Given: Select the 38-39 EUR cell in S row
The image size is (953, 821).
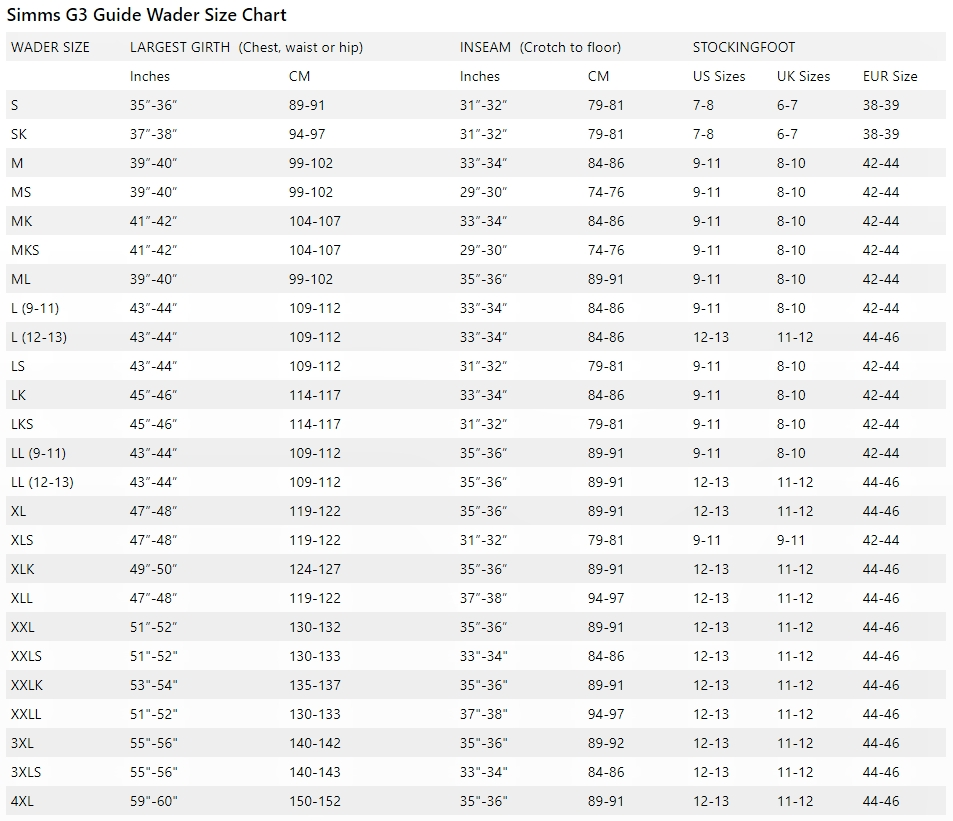Looking at the screenshot, I should 881,105.
